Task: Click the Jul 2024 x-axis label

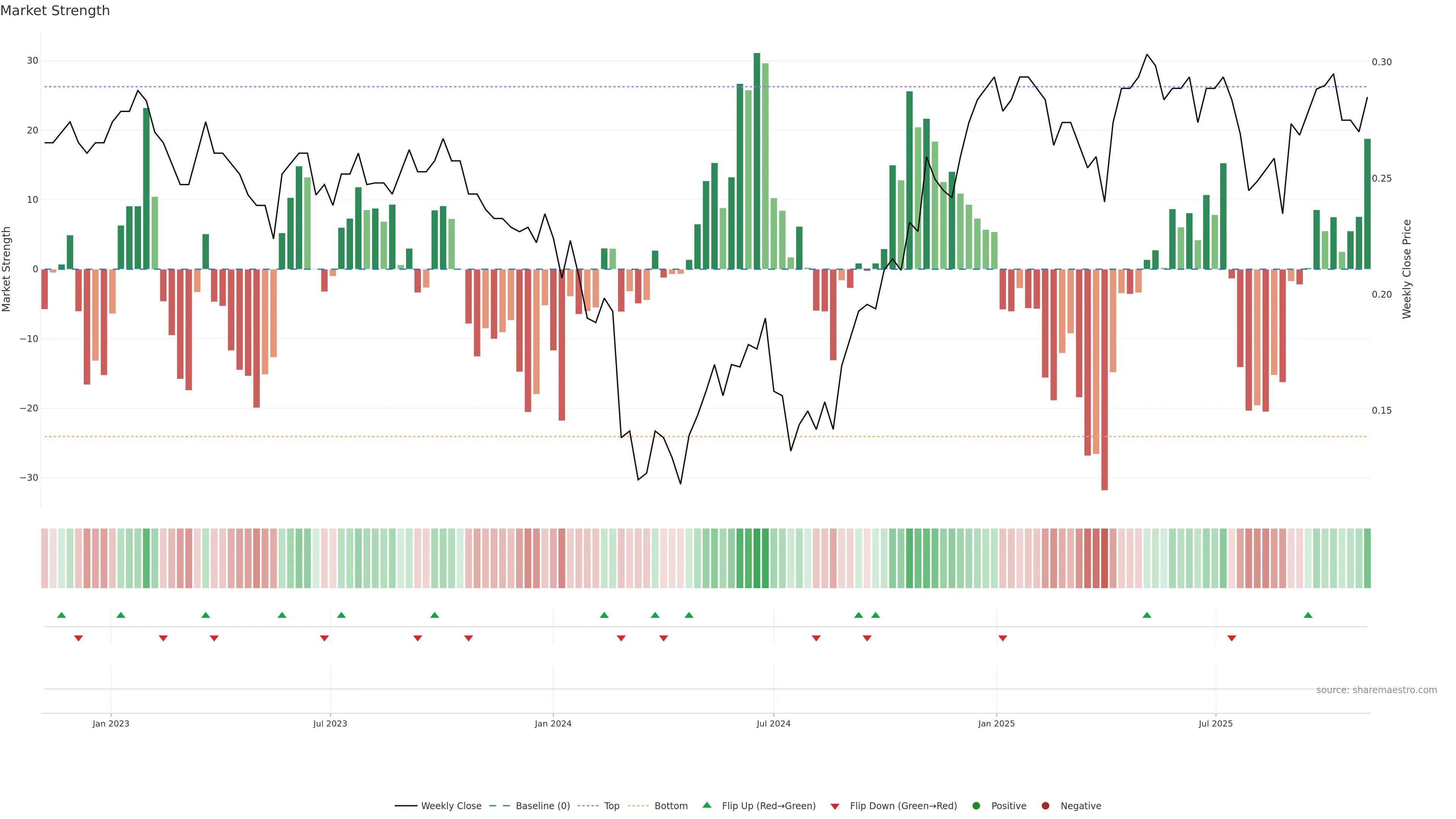Action: [773, 723]
